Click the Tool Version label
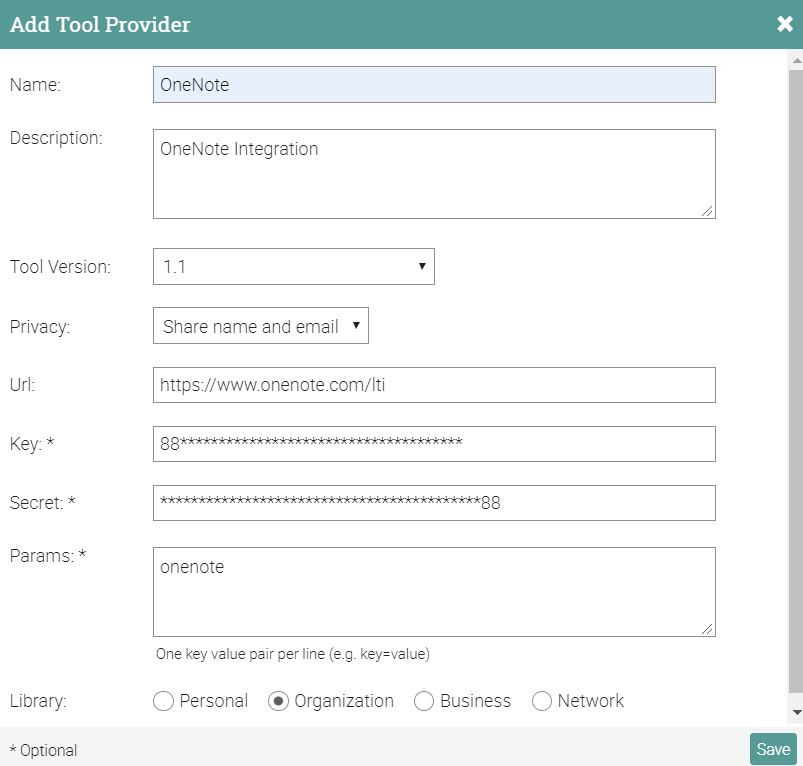Screen dimensions: 803x766 pyautogui.click(x=60, y=267)
